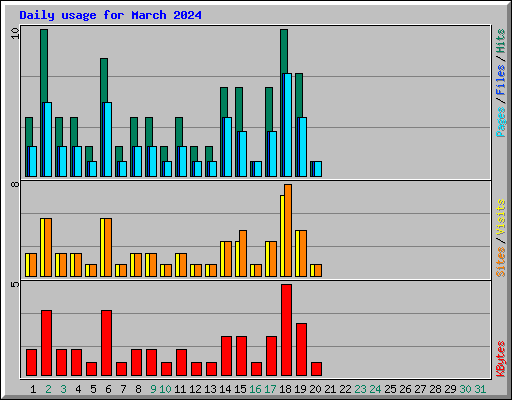The width and height of the screenshot is (512, 400).
Task: Click the red KBytes bar for day 20
Action: click(316, 369)
